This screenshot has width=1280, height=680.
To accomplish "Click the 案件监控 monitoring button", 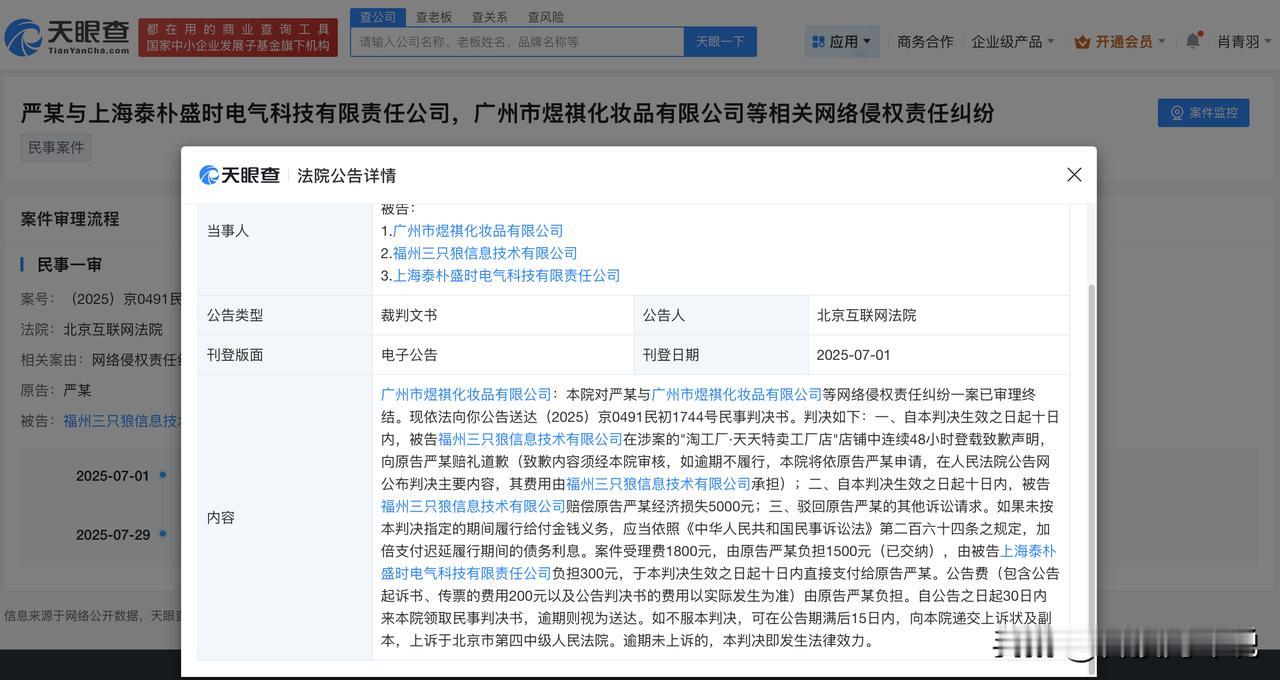I will tap(1203, 112).
